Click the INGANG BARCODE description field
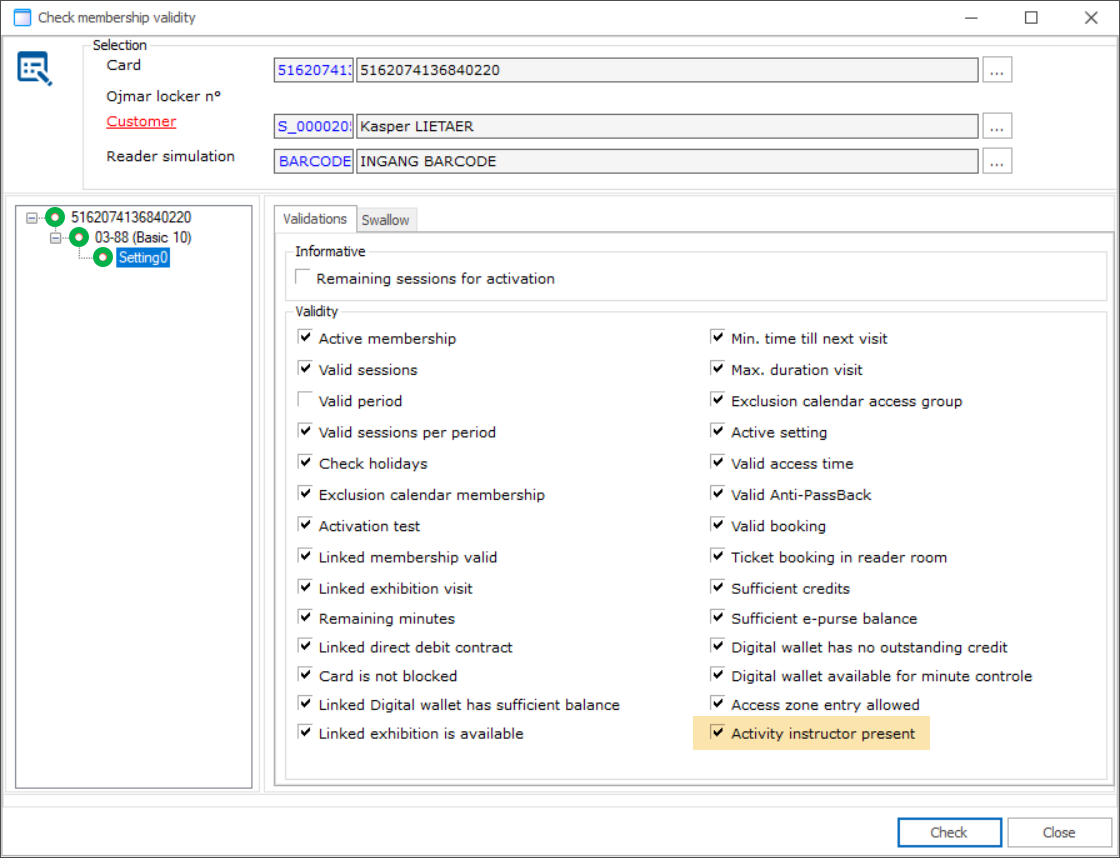This screenshot has width=1120, height=858. 667,161
